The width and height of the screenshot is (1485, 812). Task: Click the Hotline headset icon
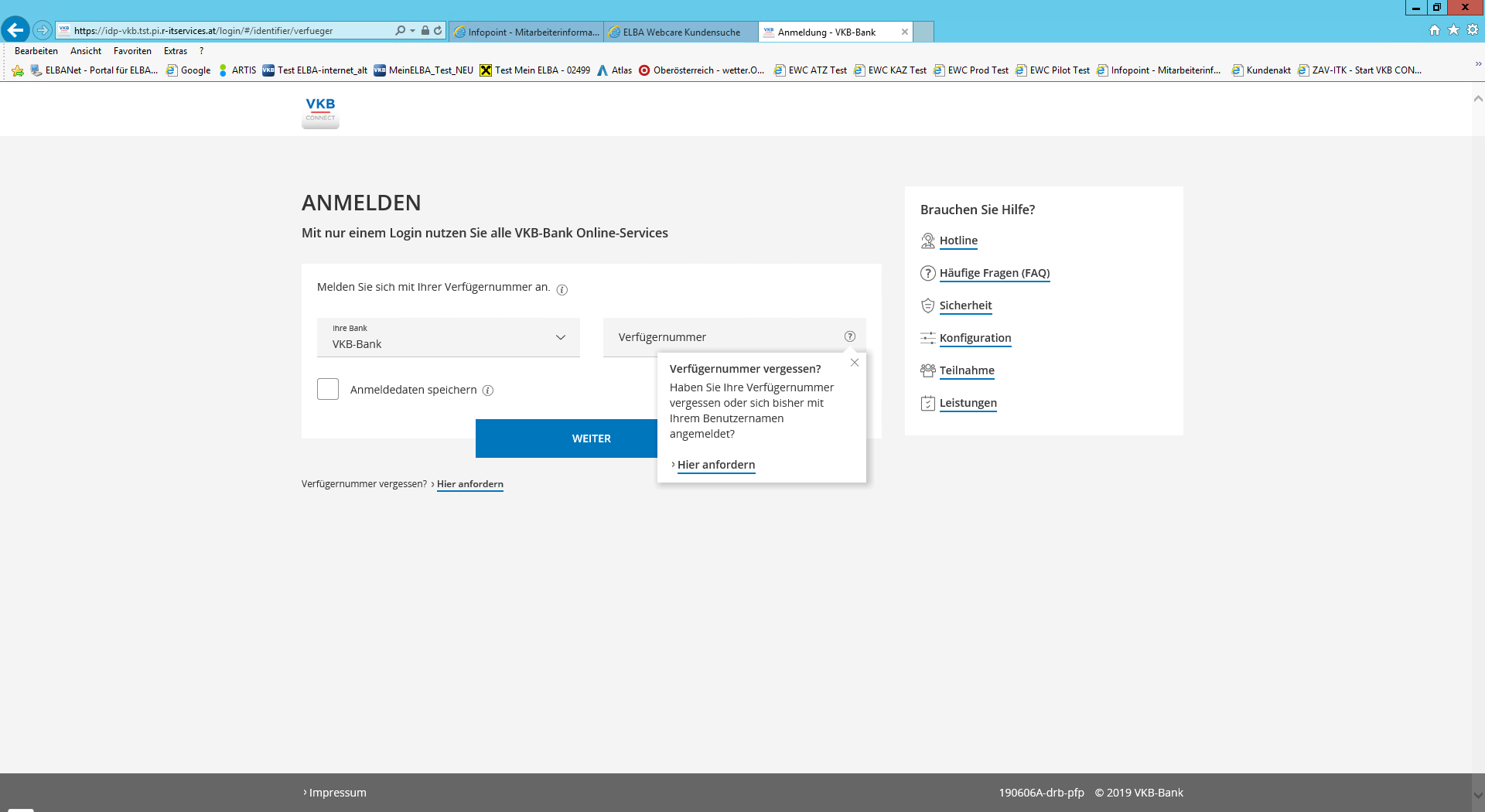pyautogui.click(x=928, y=241)
